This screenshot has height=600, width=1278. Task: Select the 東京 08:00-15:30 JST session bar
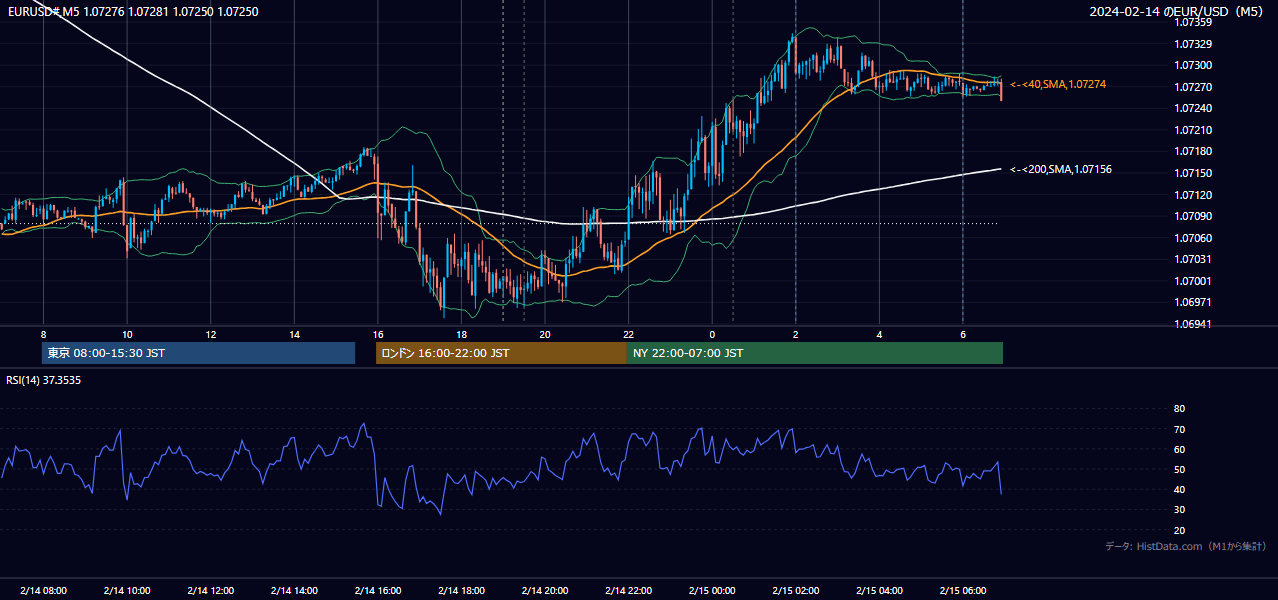click(199, 353)
